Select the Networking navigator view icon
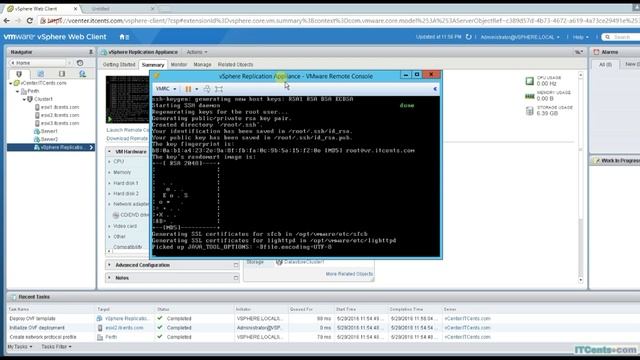The width and height of the screenshot is (640, 360). coord(82,74)
